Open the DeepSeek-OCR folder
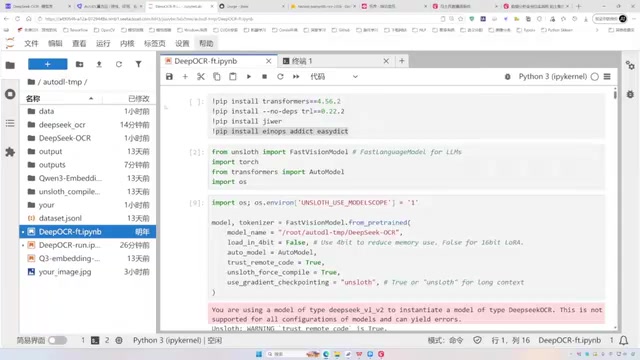This screenshot has width=640, height=360. (88, 138)
